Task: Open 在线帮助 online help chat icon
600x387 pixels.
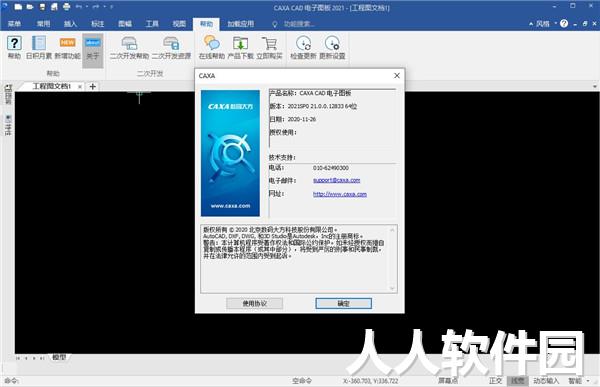Action: (x=212, y=47)
